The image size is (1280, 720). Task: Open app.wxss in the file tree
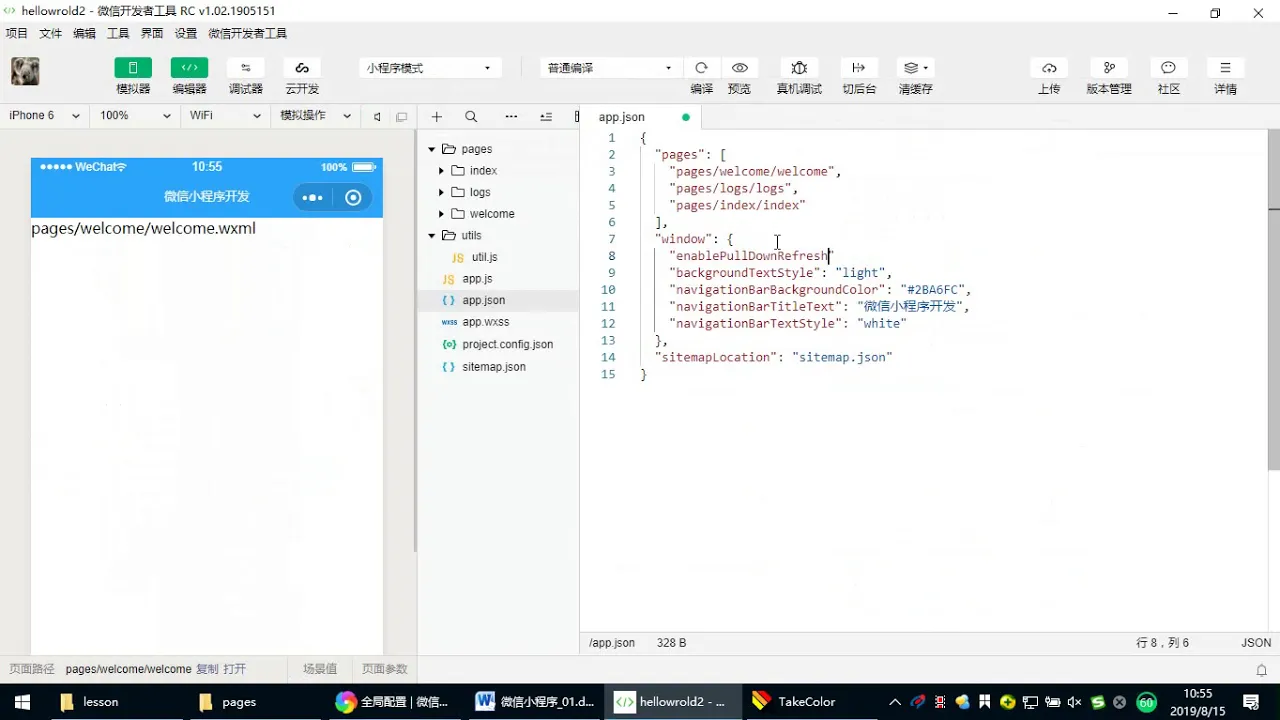click(485, 322)
